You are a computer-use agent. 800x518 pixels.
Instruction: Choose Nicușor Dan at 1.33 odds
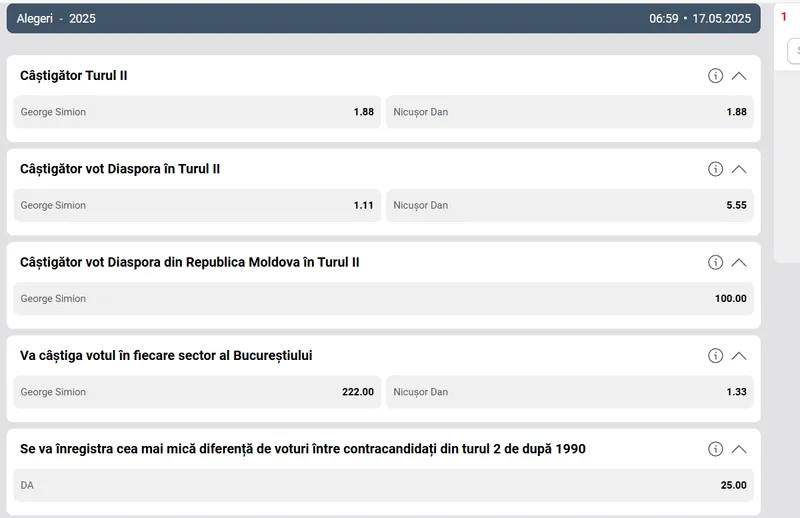(570, 392)
